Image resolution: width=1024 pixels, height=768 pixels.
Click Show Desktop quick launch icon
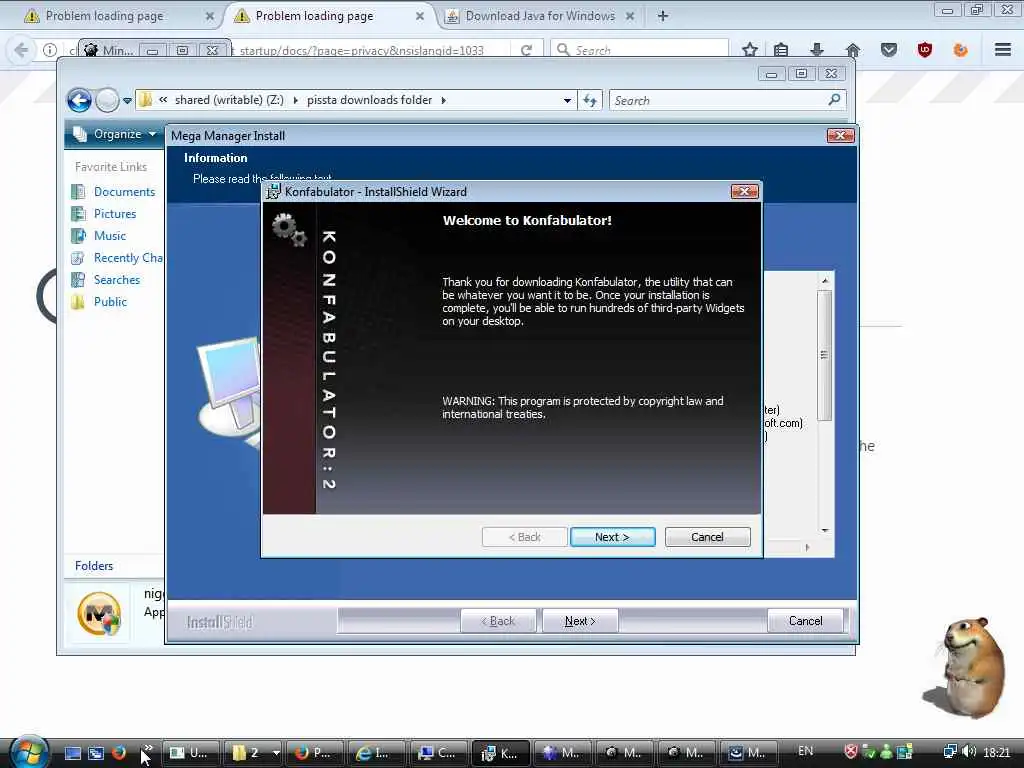tap(73, 753)
